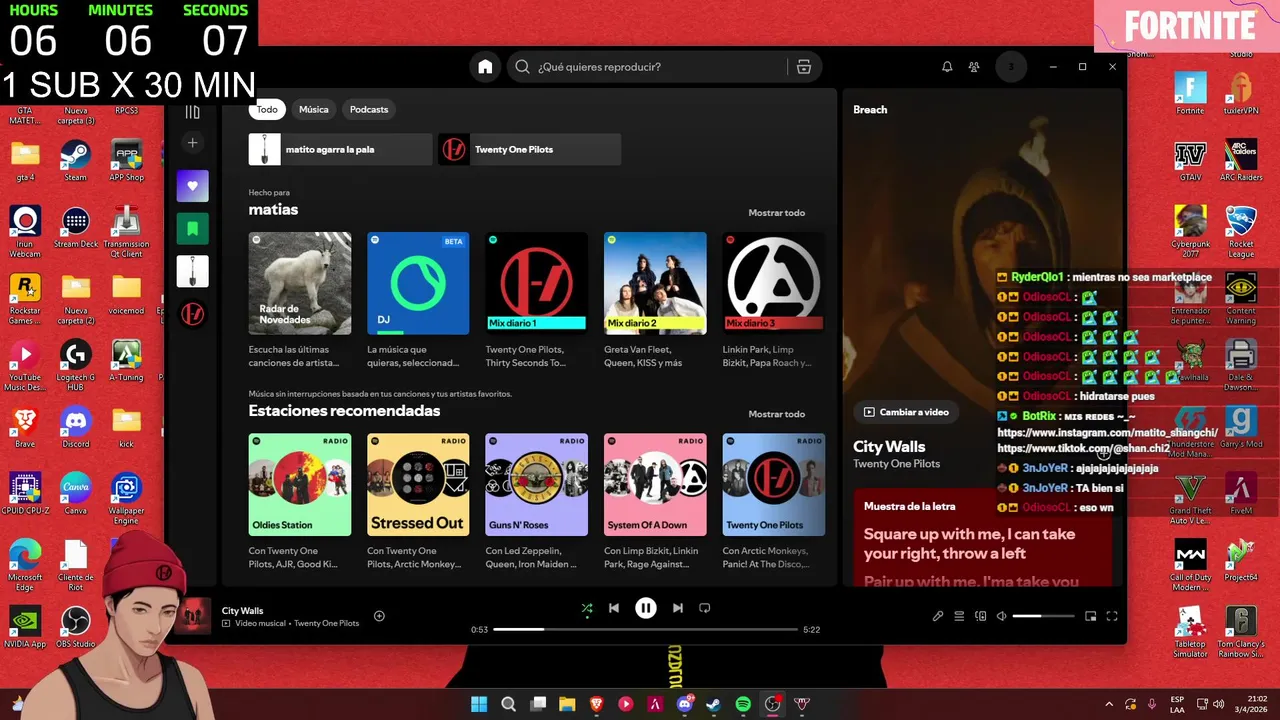This screenshot has width=1280, height=720.
Task: Open Steam from the taskbar
Action: (x=714, y=704)
